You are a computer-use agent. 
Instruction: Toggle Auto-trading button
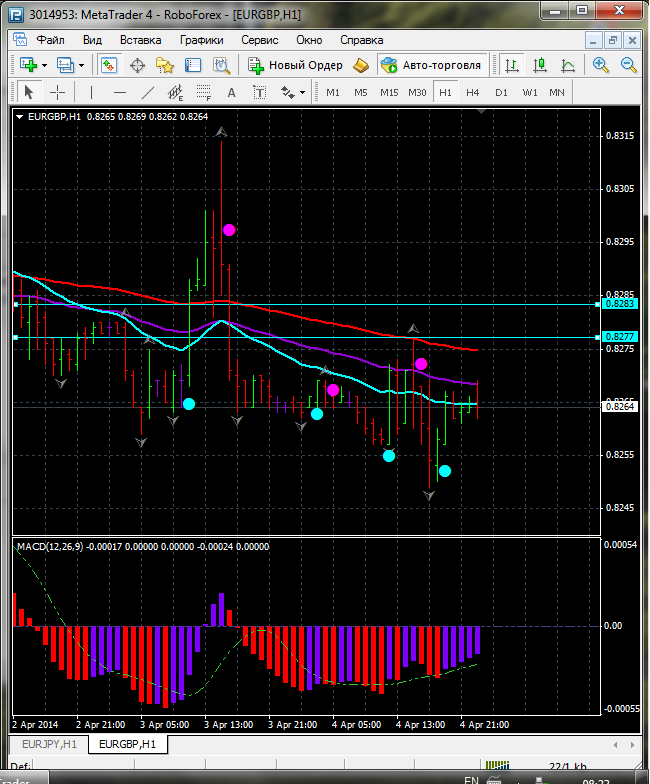[431, 65]
